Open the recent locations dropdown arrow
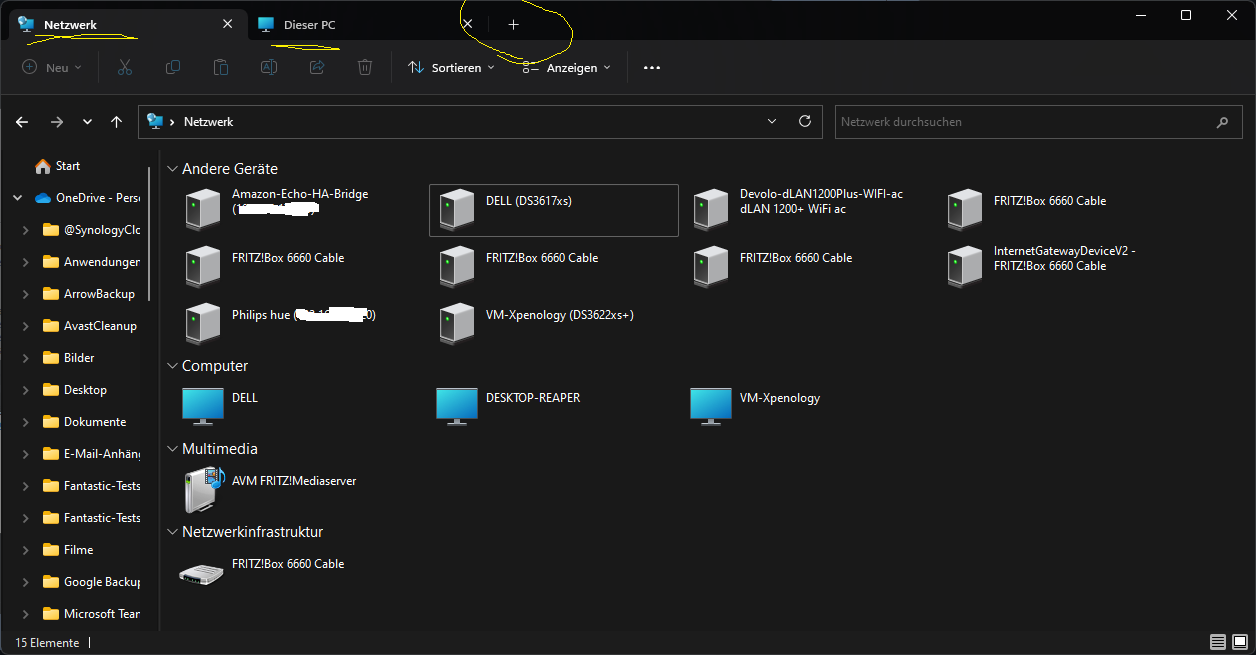1256x655 pixels. pos(87,122)
